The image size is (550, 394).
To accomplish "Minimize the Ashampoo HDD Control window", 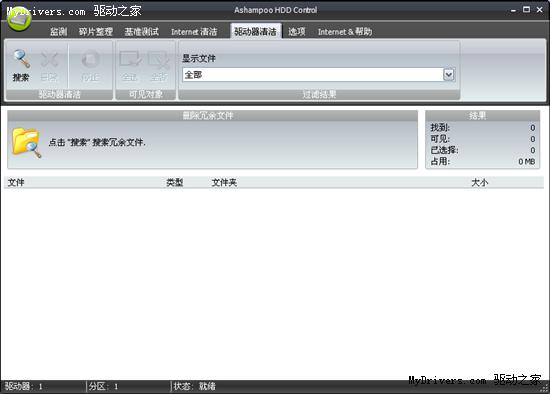I will [513, 11].
